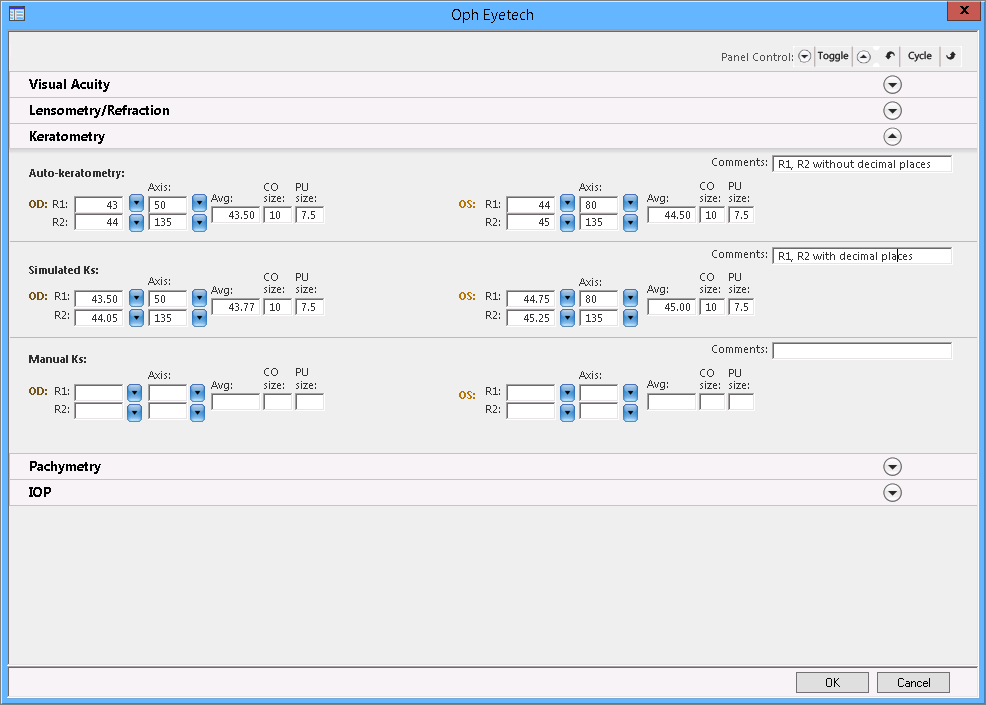Collapse the Keratometry panel
This screenshot has width=986, height=705.
point(892,136)
